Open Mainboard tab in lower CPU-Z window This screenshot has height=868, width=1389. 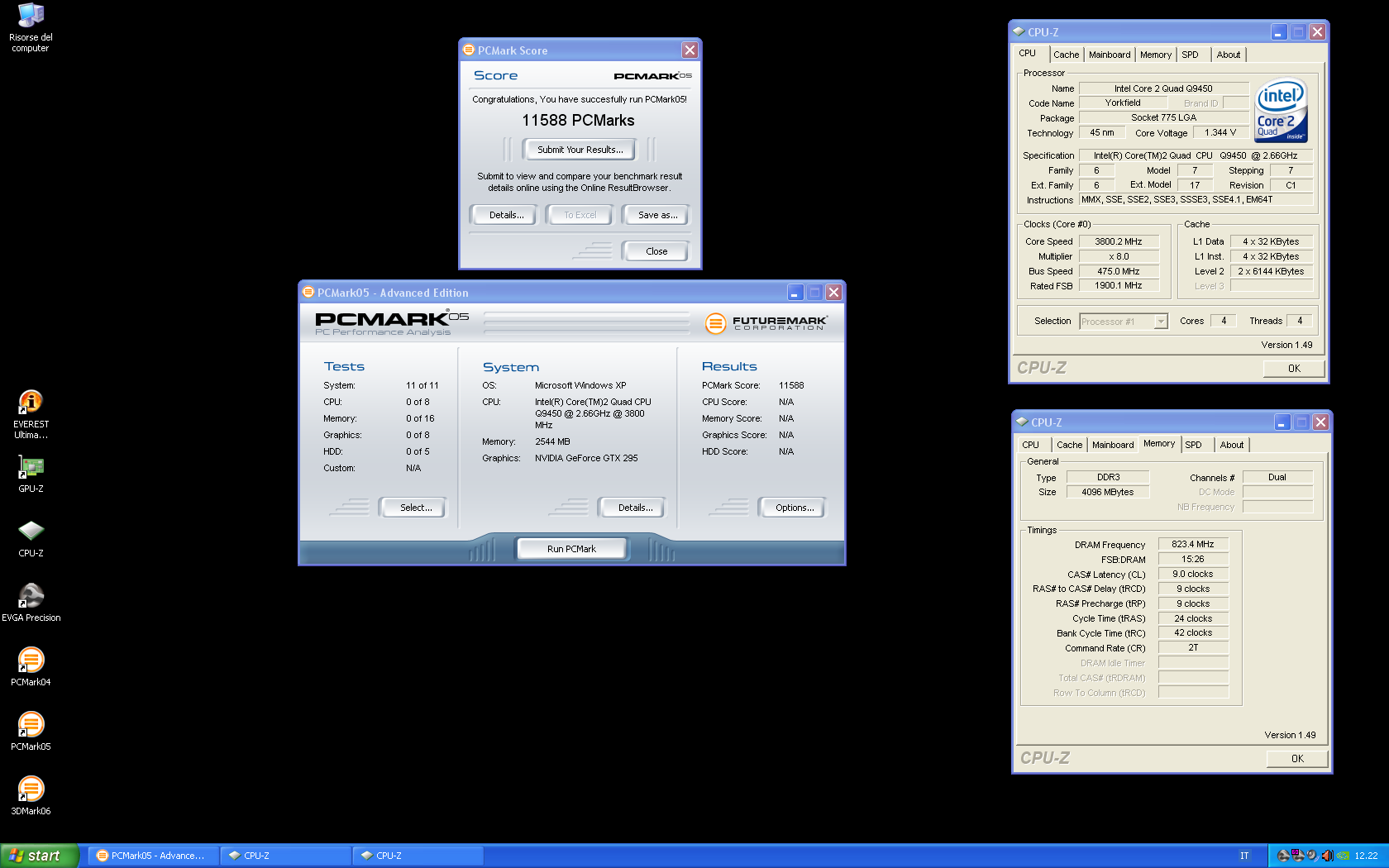click(1113, 445)
